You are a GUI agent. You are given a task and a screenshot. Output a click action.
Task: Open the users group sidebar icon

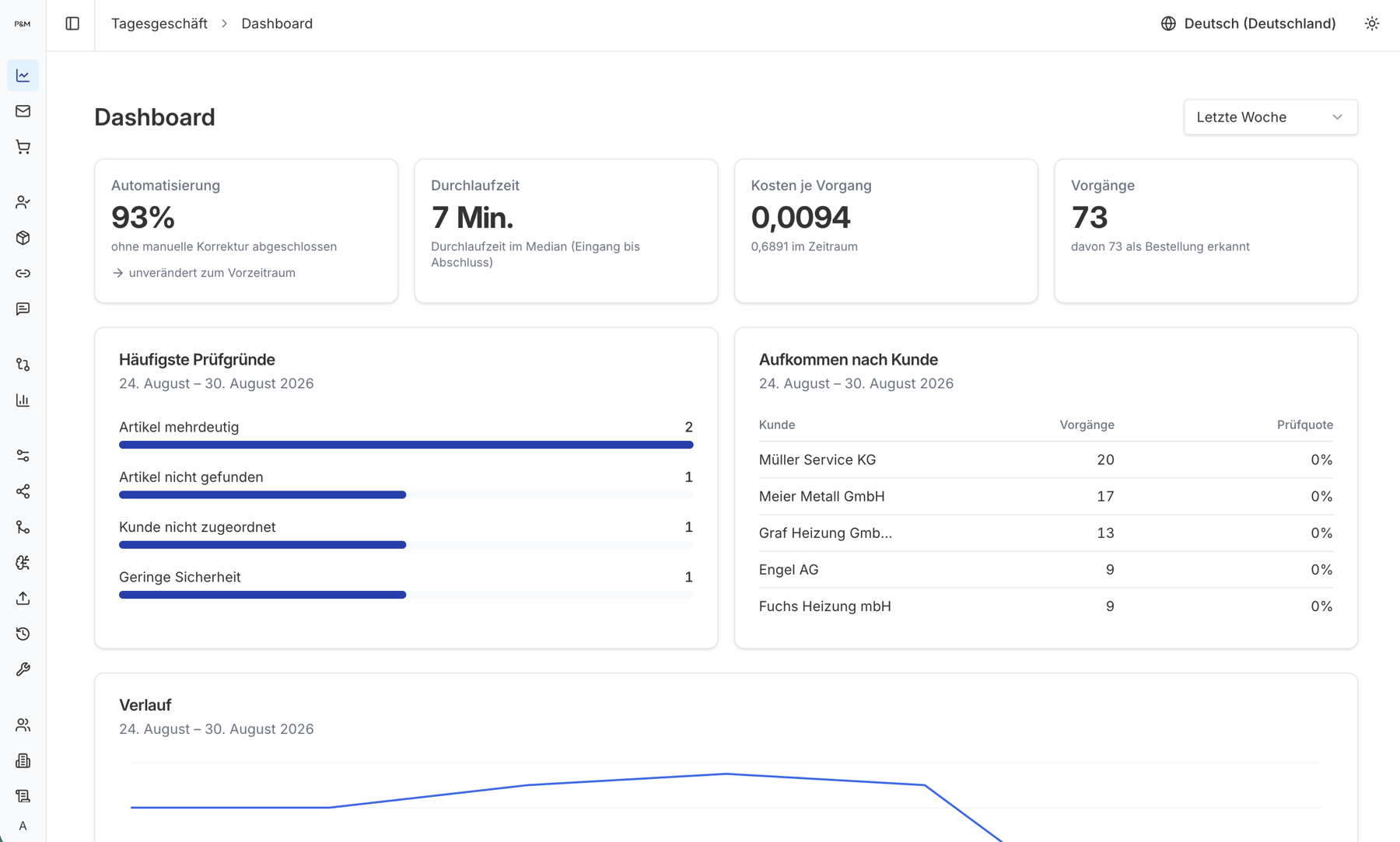[x=23, y=725]
